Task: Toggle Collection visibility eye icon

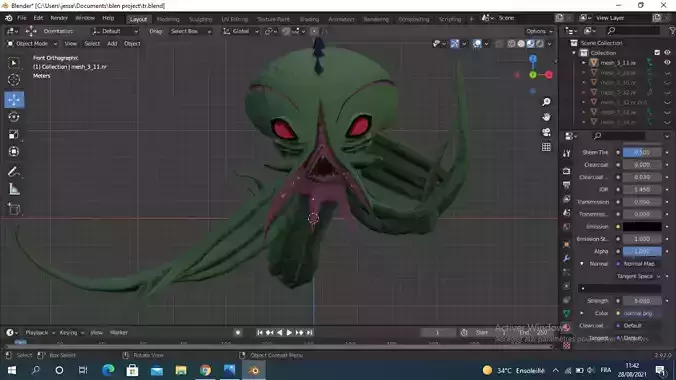Action: pyautogui.click(x=667, y=53)
